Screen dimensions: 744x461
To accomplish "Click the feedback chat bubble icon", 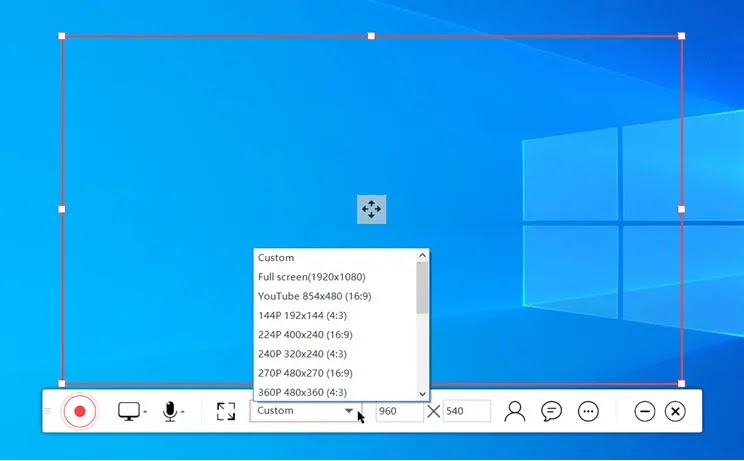I will (551, 411).
